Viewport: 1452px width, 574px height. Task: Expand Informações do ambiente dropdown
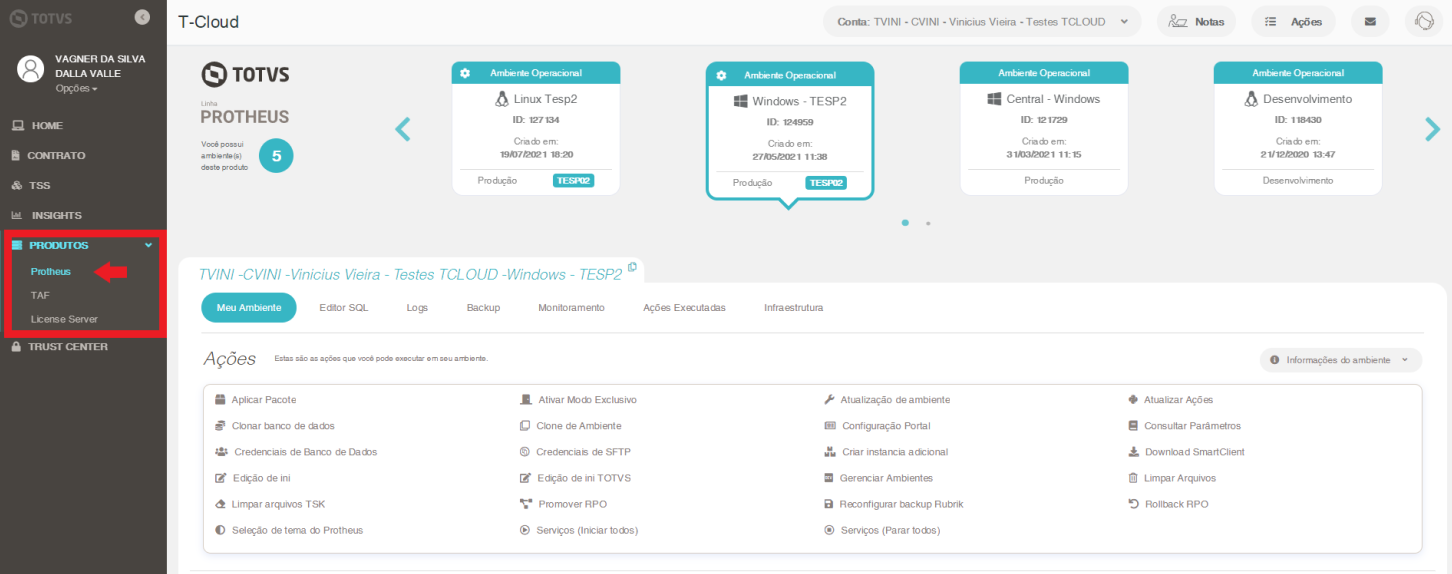1340,360
